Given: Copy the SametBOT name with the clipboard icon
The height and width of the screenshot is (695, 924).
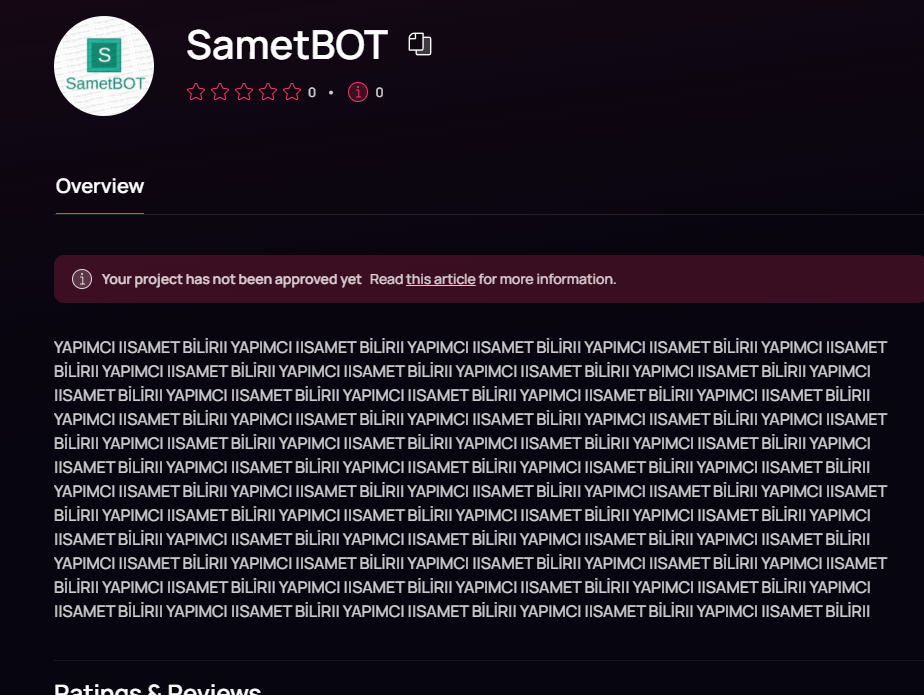Looking at the screenshot, I should 420,44.
